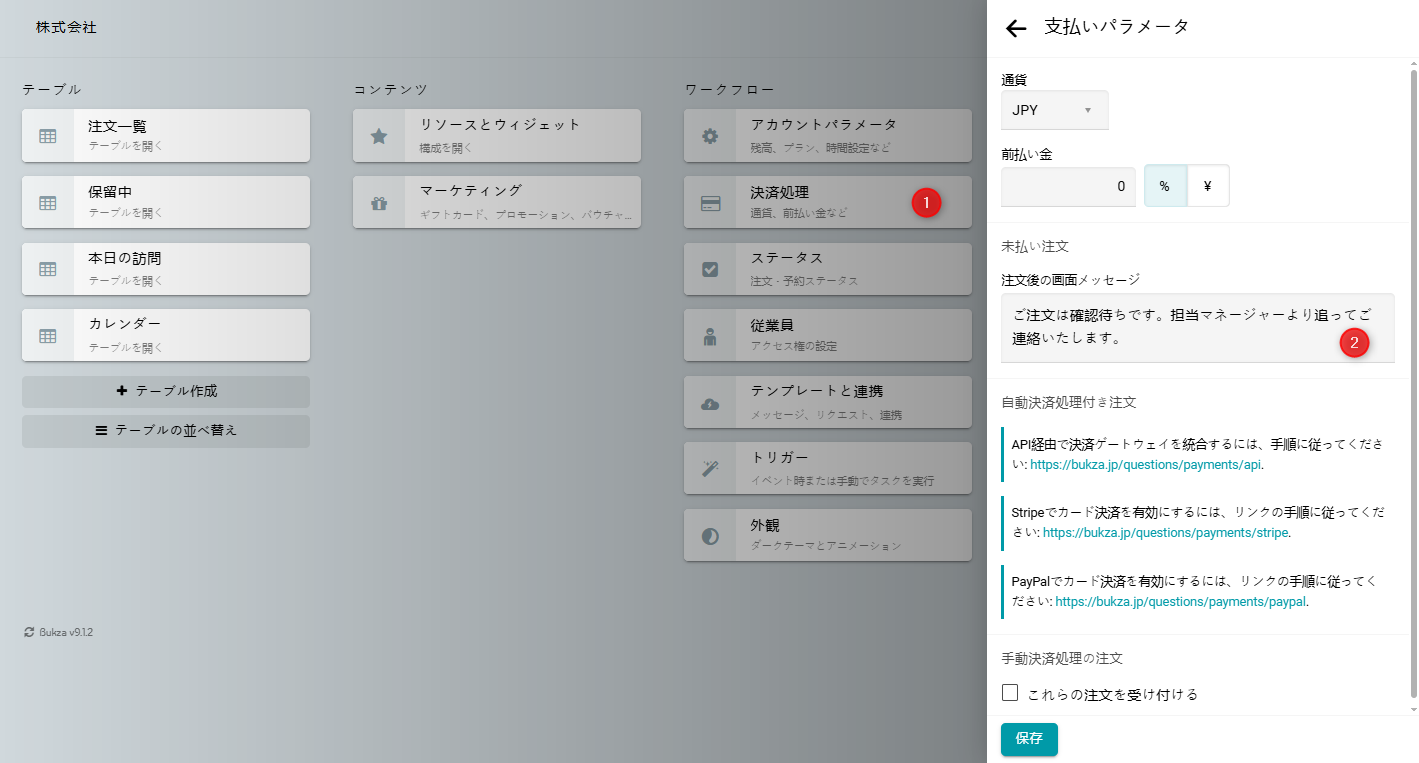Click the 株式会社 company name

tap(66, 28)
